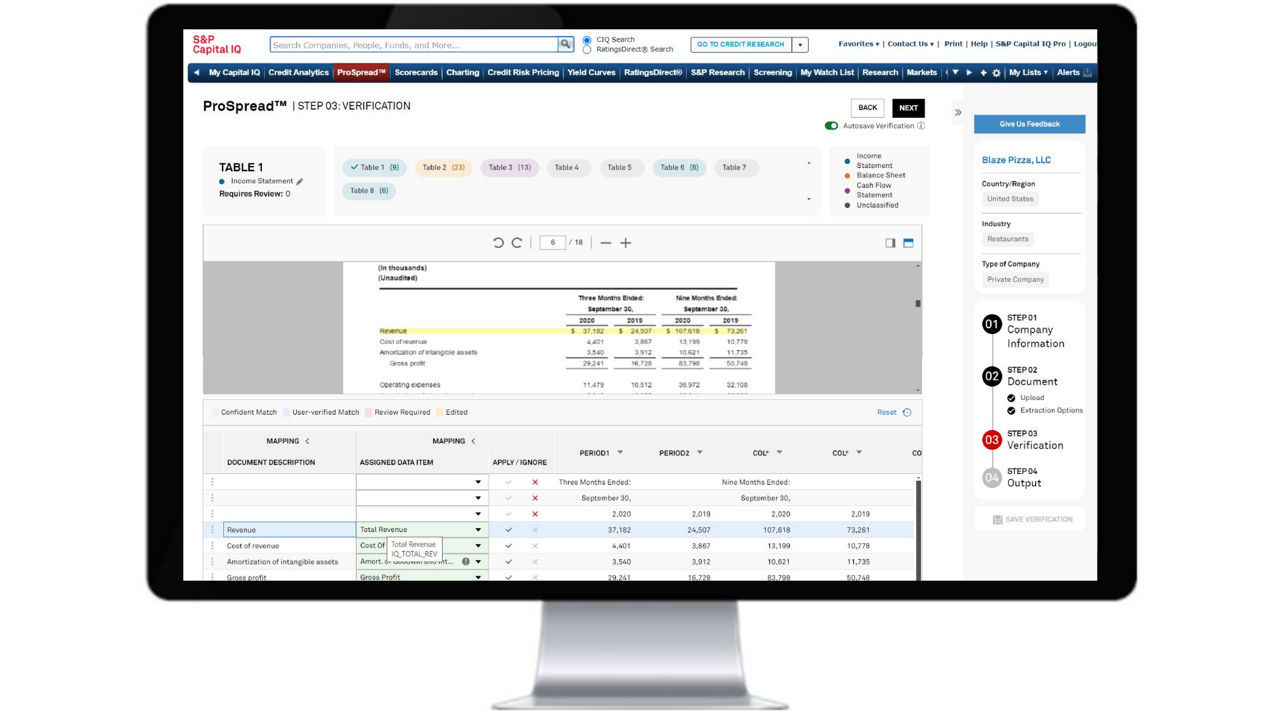Ignore the first mapping row with red X
1280x720 pixels.
tap(535, 482)
